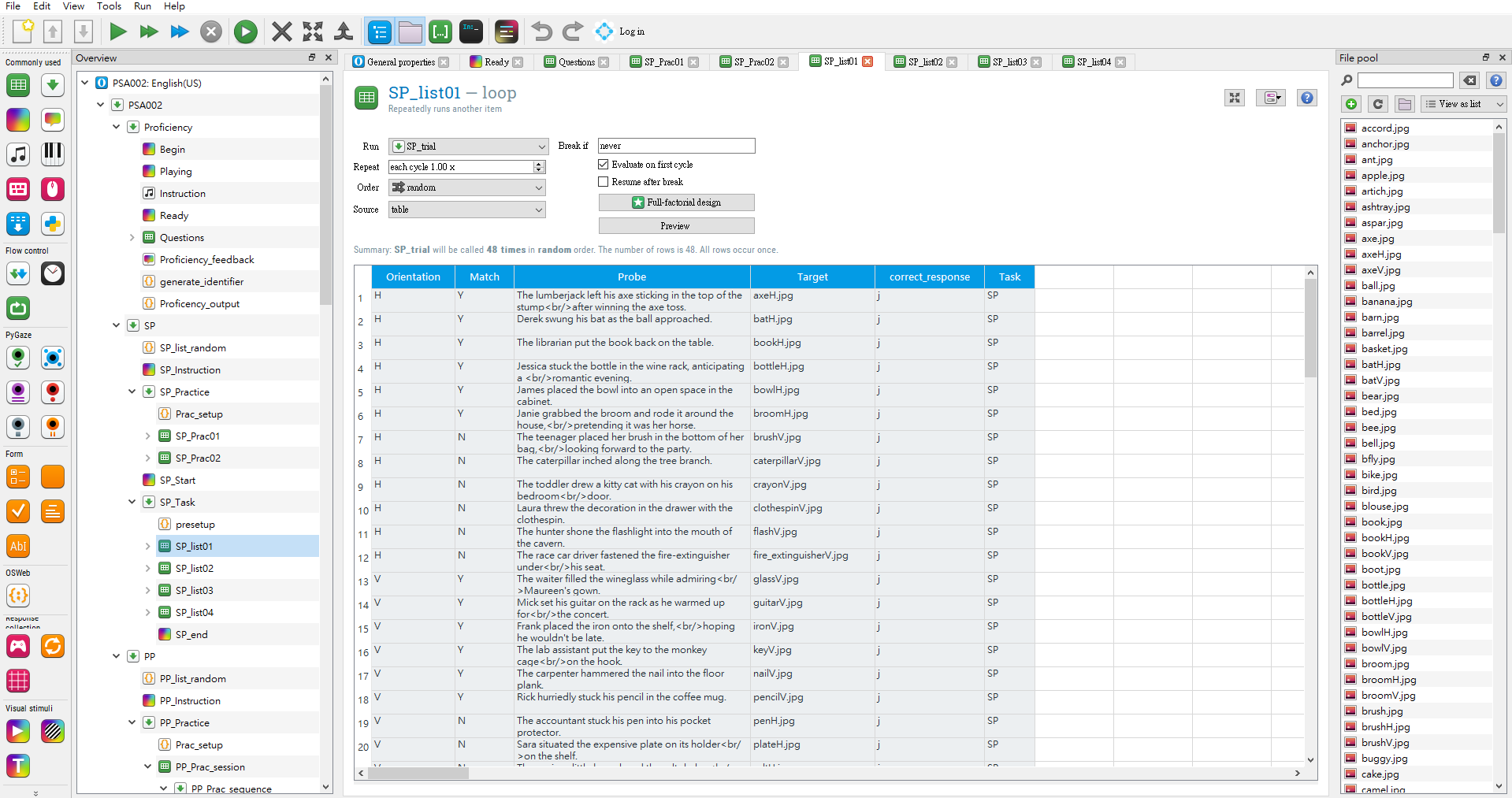Click the merging-arrows toolbar icon

pos(344,32)
